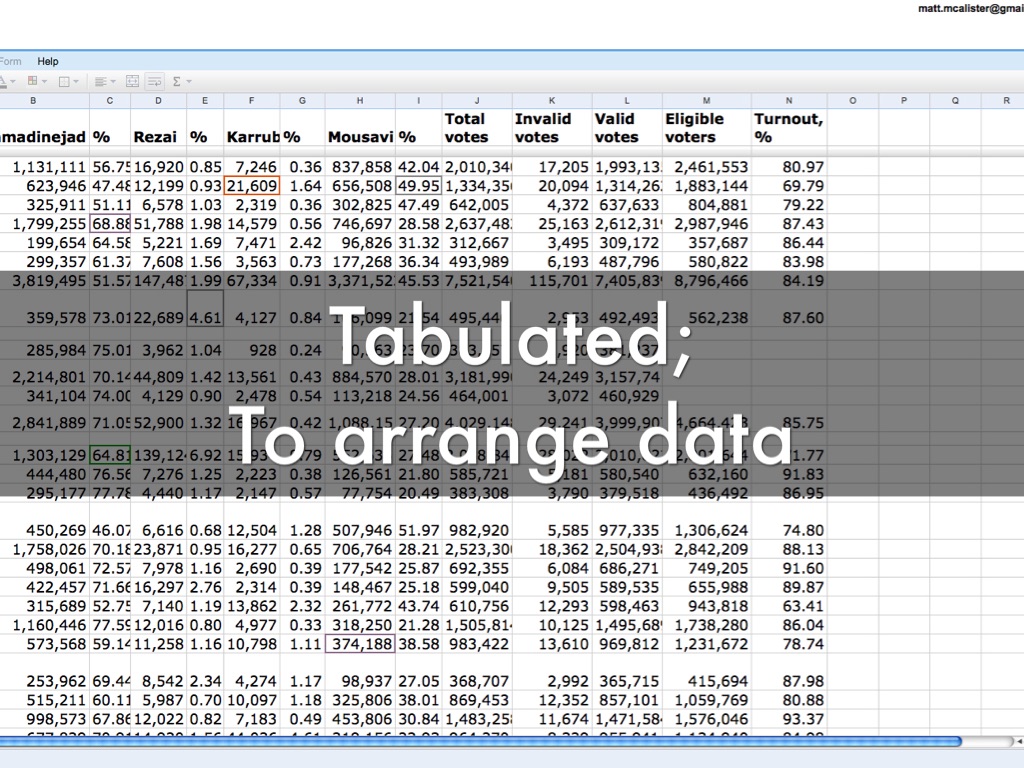
Task: Click the cell background color icon
Action: pos(32,81)
